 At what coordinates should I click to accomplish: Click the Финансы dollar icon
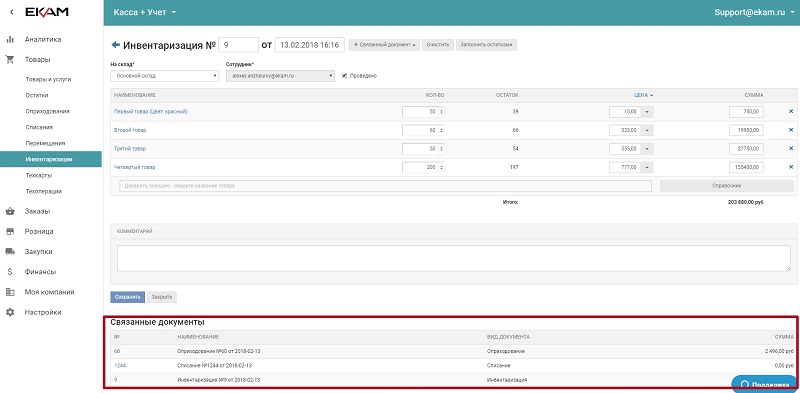[10, 272]
